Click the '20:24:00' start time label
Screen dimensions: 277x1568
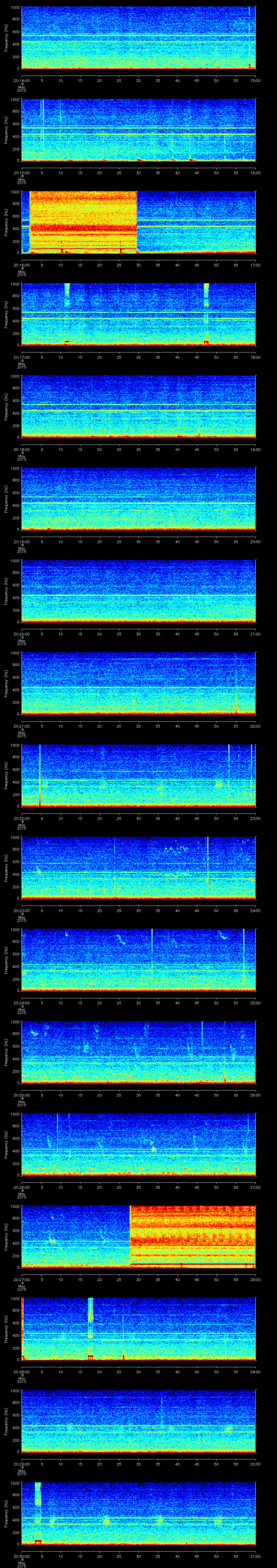(21, 1003)
